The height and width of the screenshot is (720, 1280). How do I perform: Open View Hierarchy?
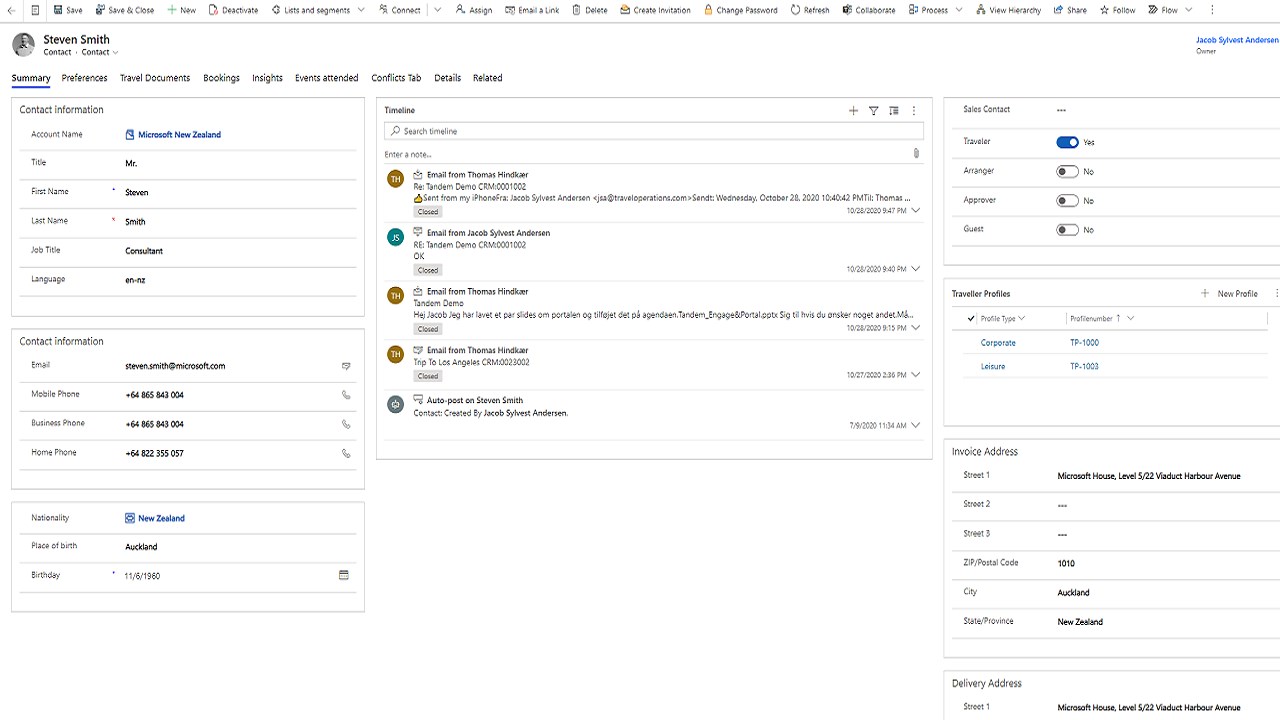coord(1007,10)
